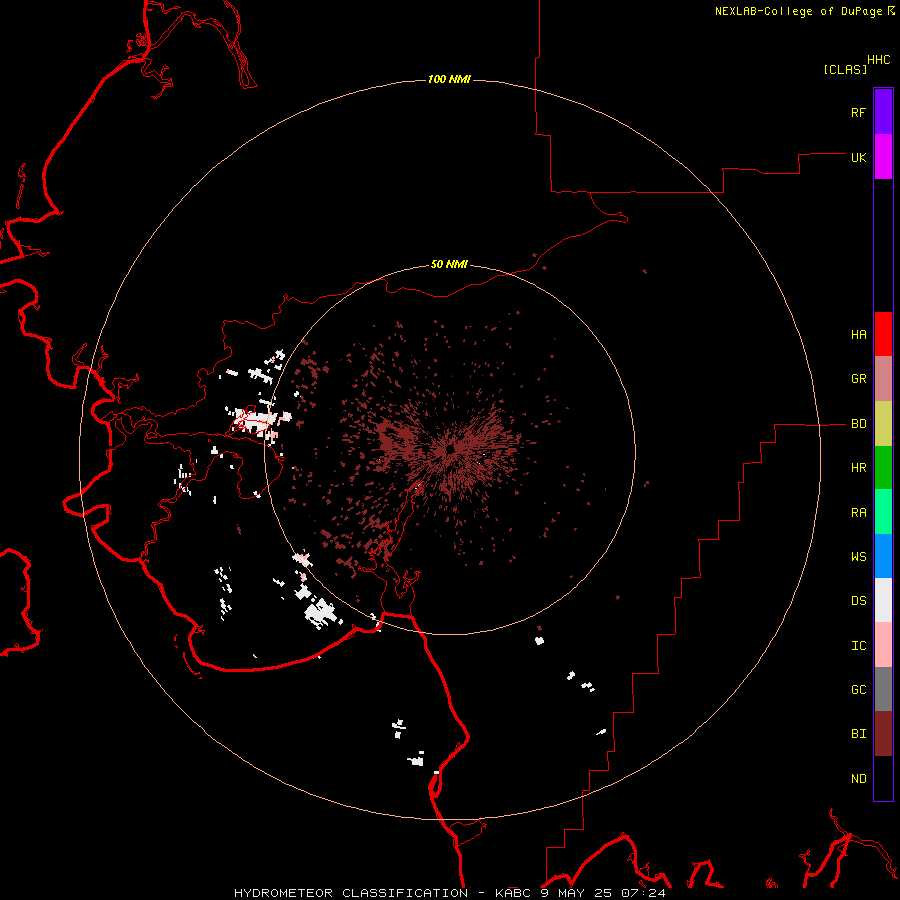Click the DS legend label

858,601
